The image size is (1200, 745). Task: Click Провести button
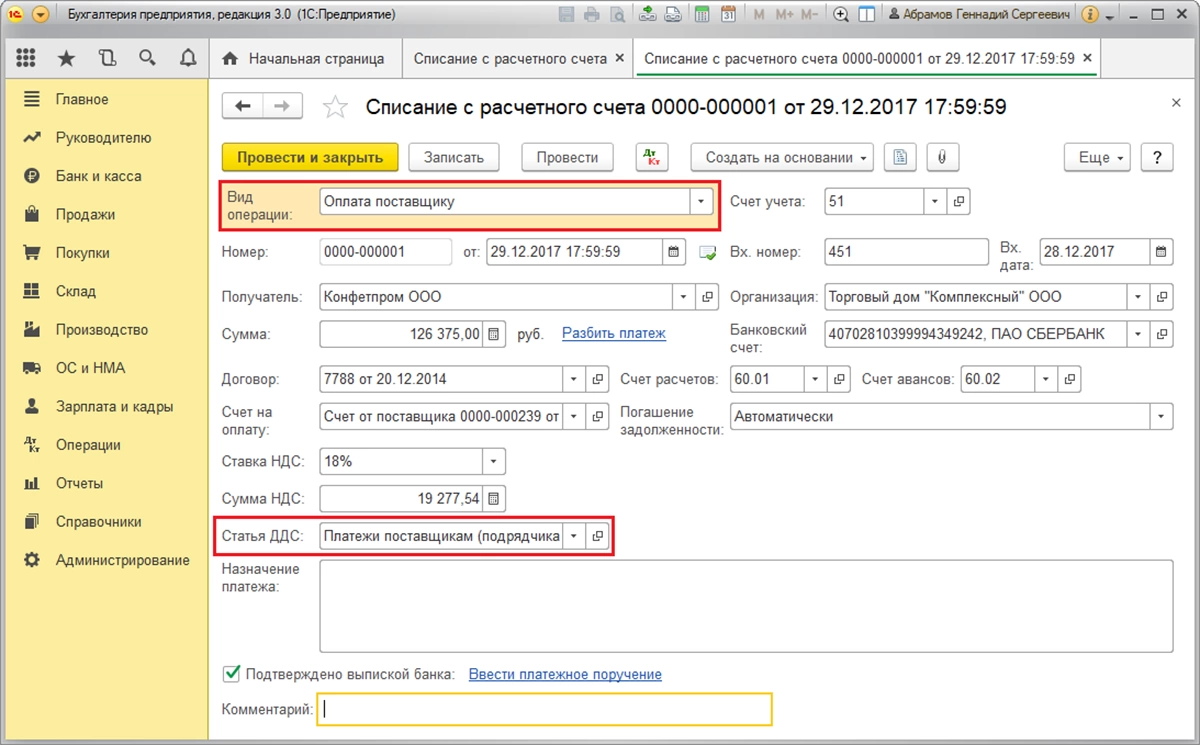click(567, 157)
